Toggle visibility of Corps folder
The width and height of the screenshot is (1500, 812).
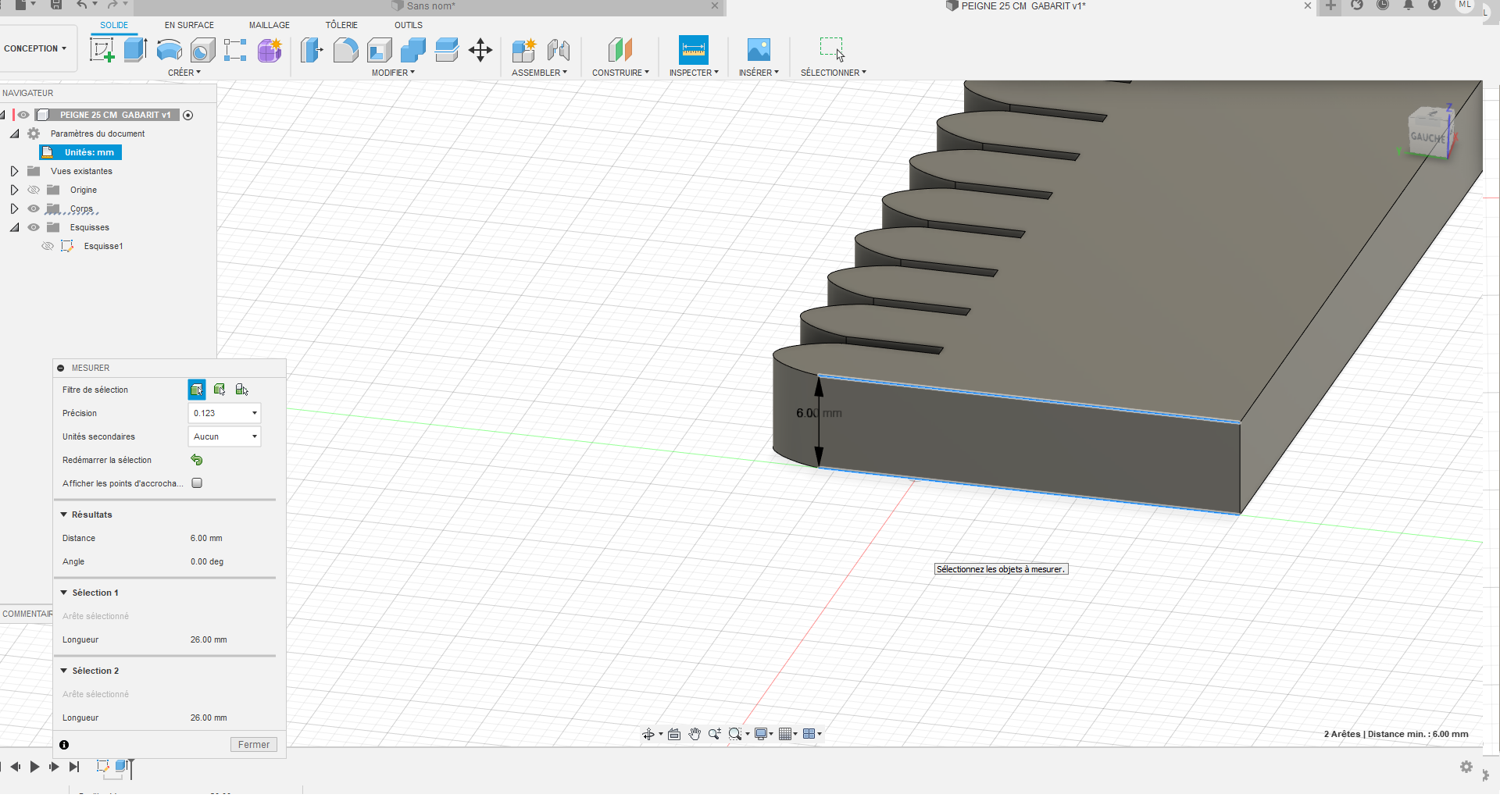(x=34, y=208)
